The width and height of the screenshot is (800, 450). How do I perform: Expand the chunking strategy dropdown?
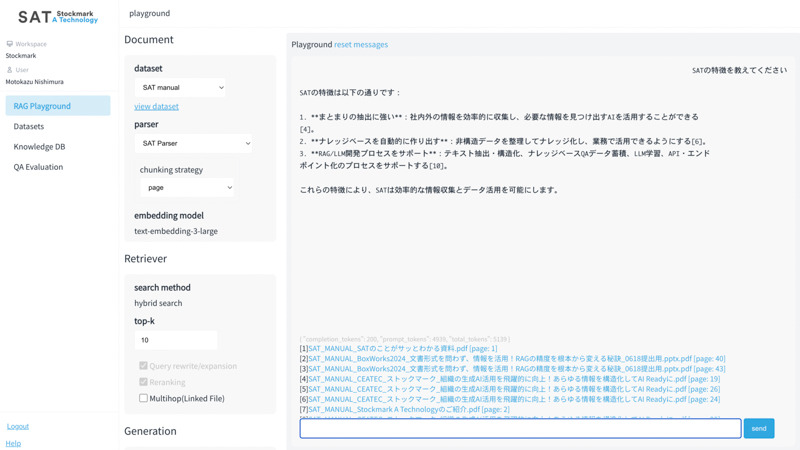click(187, 188)
